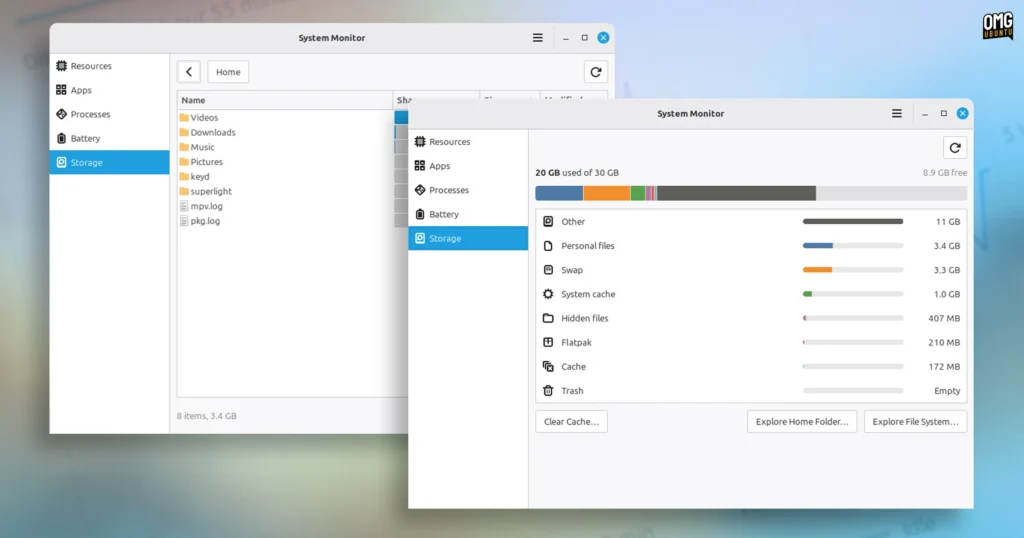
Task: Click the "172 MB" Cache value
Action: point(944,366)
